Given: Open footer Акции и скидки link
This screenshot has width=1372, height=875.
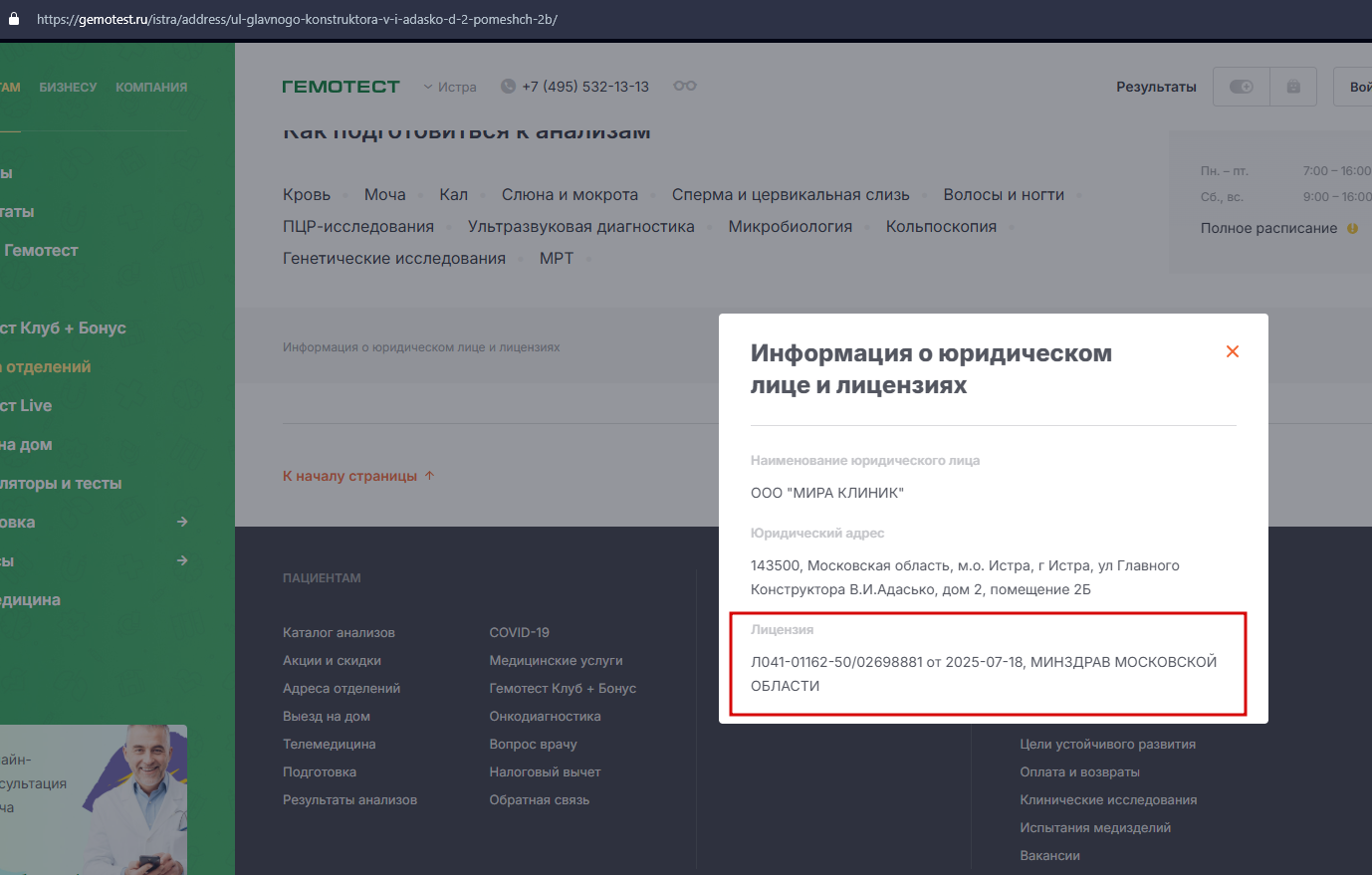Looking at the screenshot, I should [x=332, y=660].
